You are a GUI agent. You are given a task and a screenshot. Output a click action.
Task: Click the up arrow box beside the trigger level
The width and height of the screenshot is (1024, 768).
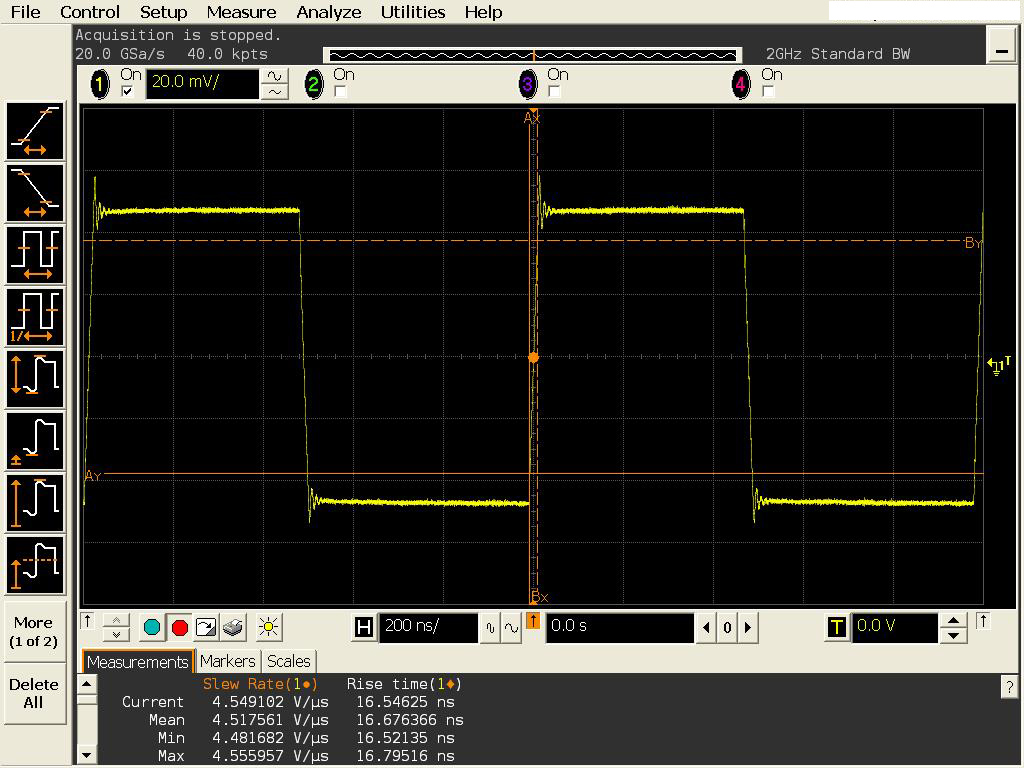click(x=983, y=620)
